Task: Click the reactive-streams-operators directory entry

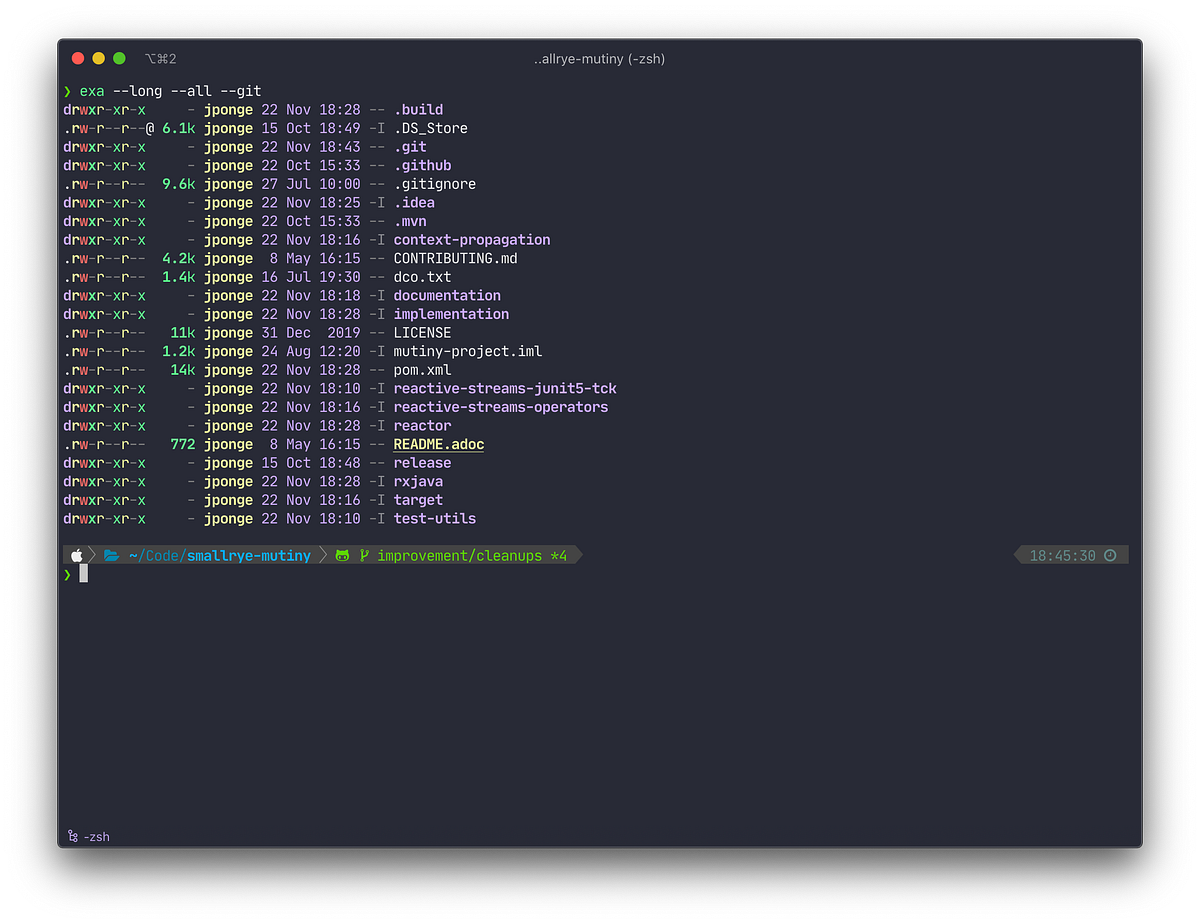Action: point(501,406)
